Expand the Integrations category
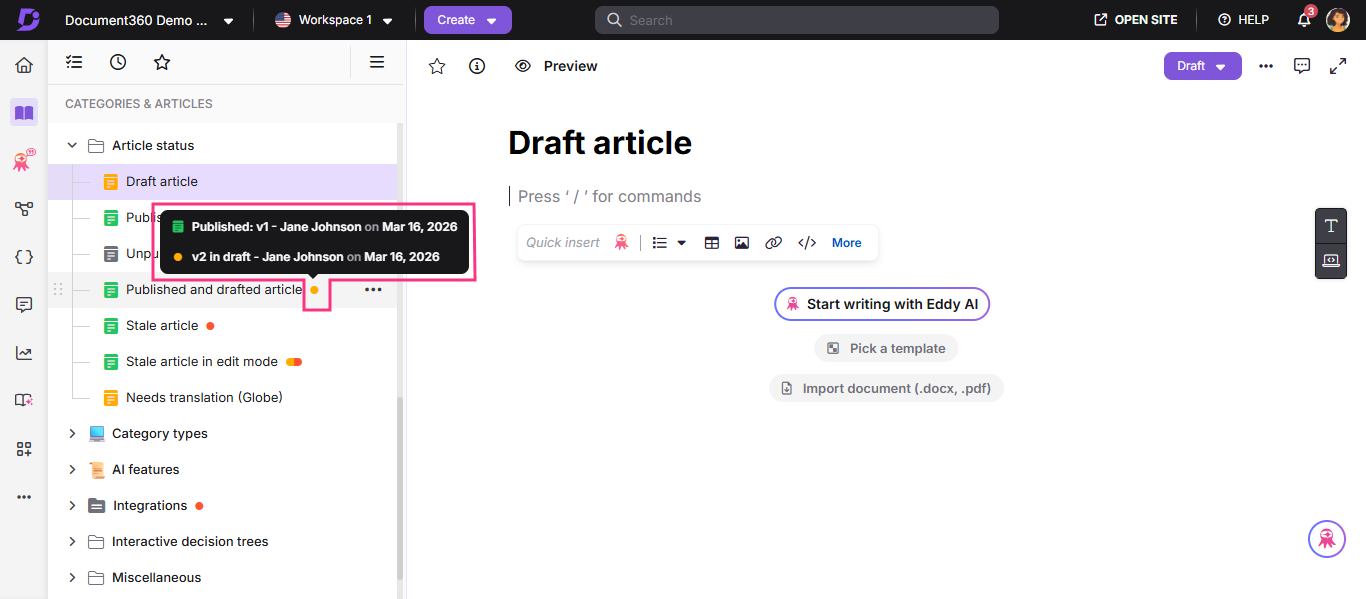 click(x=71, y=505)
